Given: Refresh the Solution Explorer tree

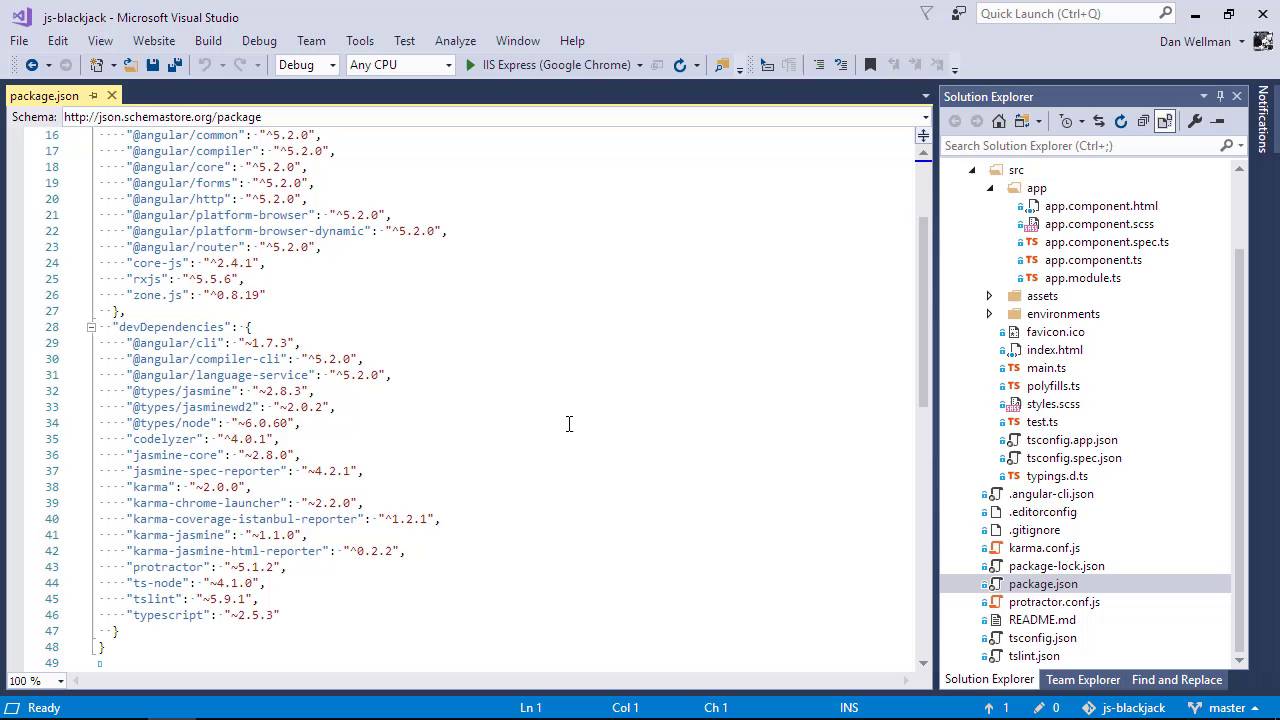Looking at the screenshot, I should tap(1121, 121).
